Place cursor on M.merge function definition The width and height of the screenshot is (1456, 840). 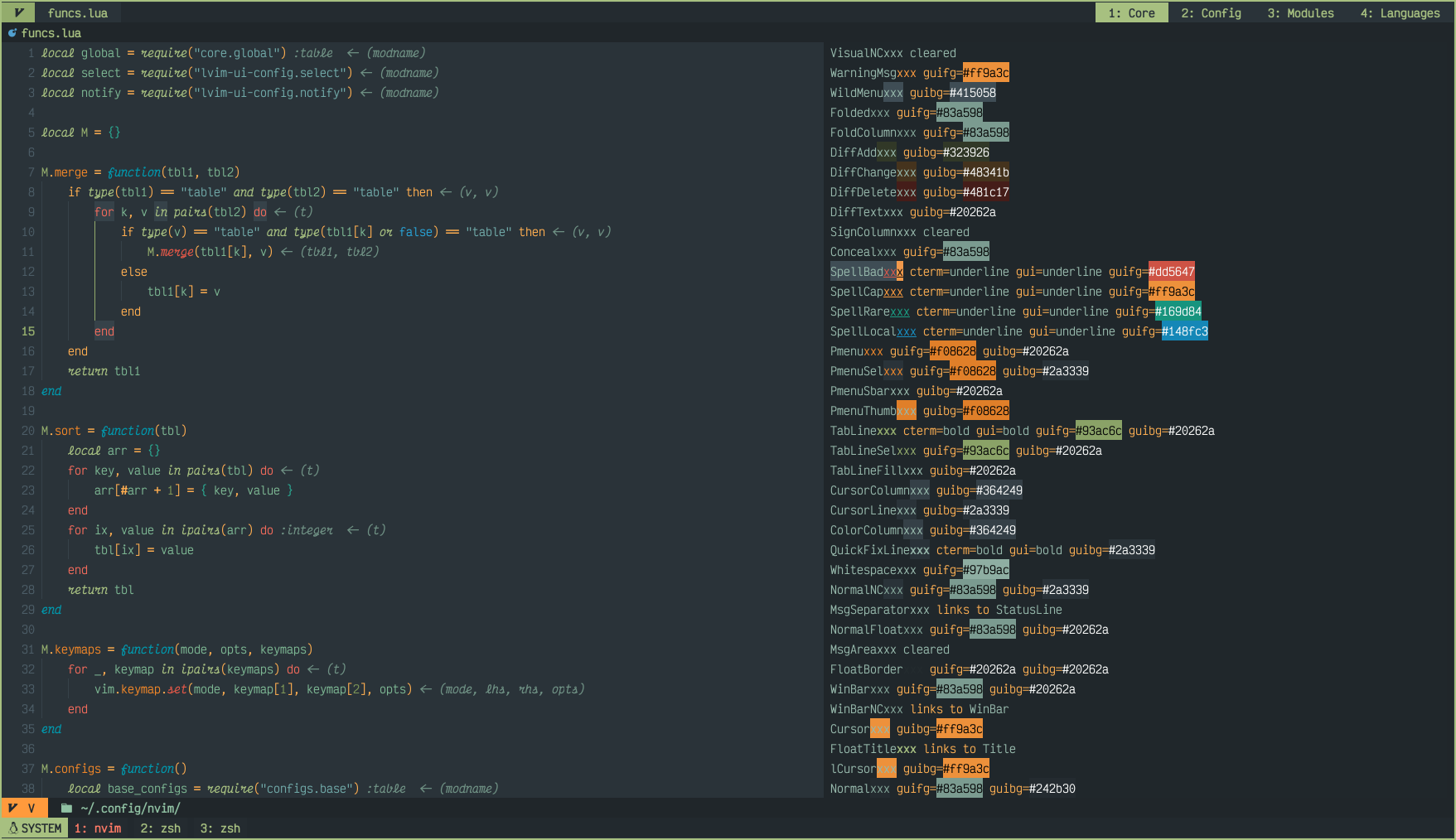141,172
